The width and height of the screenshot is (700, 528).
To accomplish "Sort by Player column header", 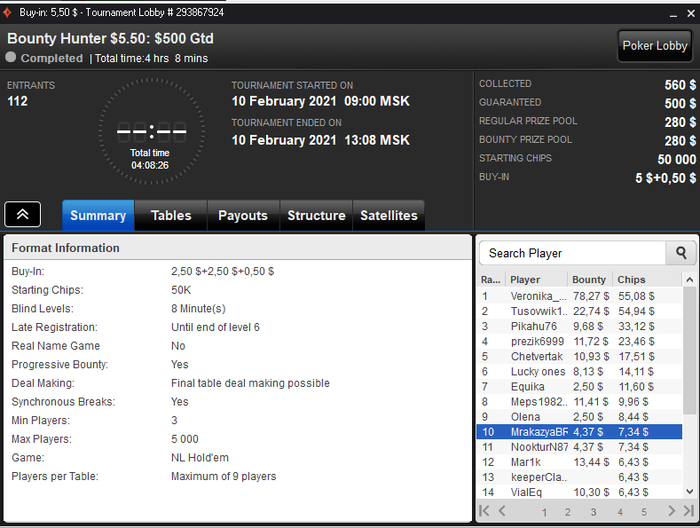I will point(536,279).
